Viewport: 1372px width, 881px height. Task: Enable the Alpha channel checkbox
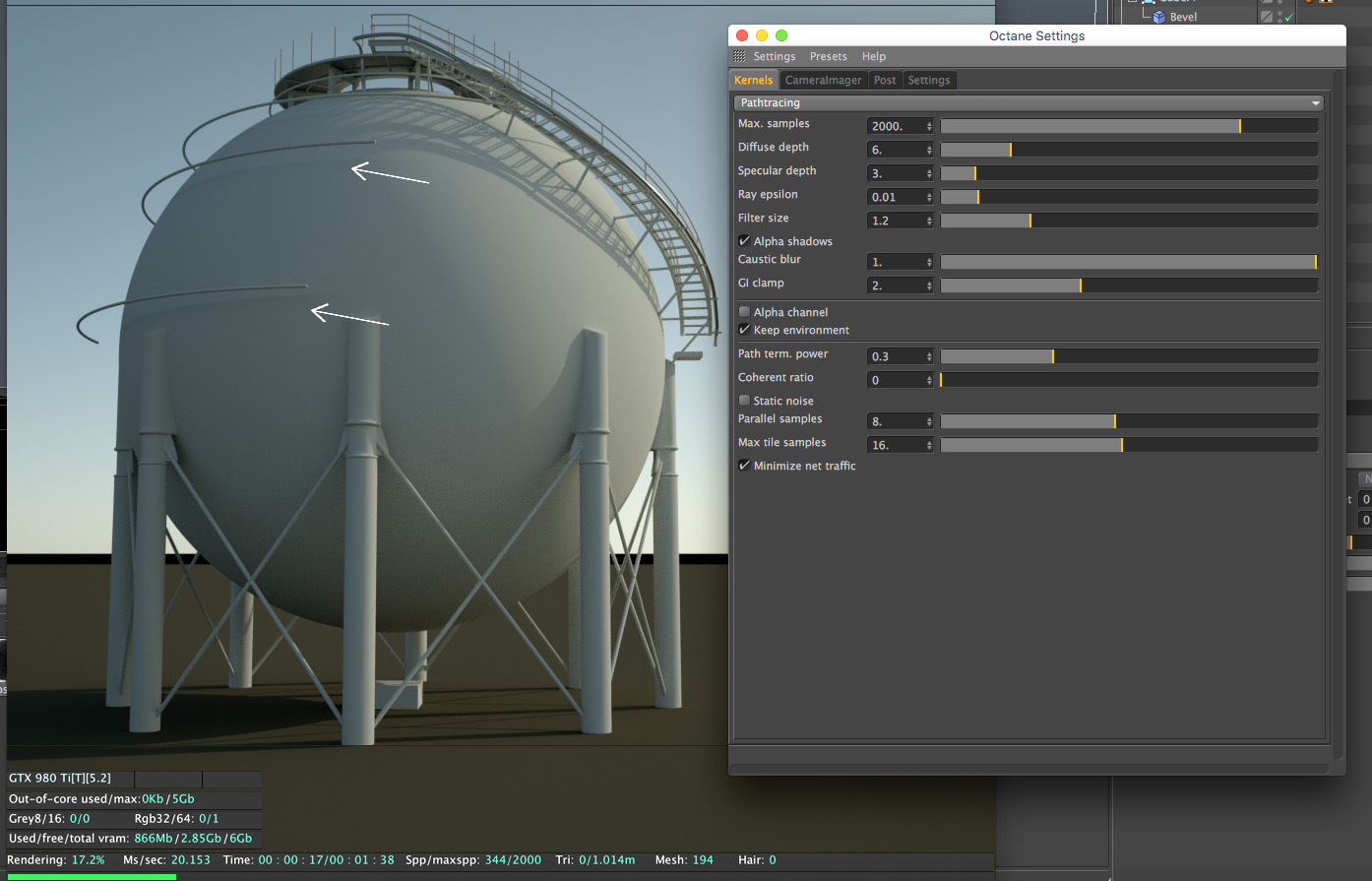[744, 312]
